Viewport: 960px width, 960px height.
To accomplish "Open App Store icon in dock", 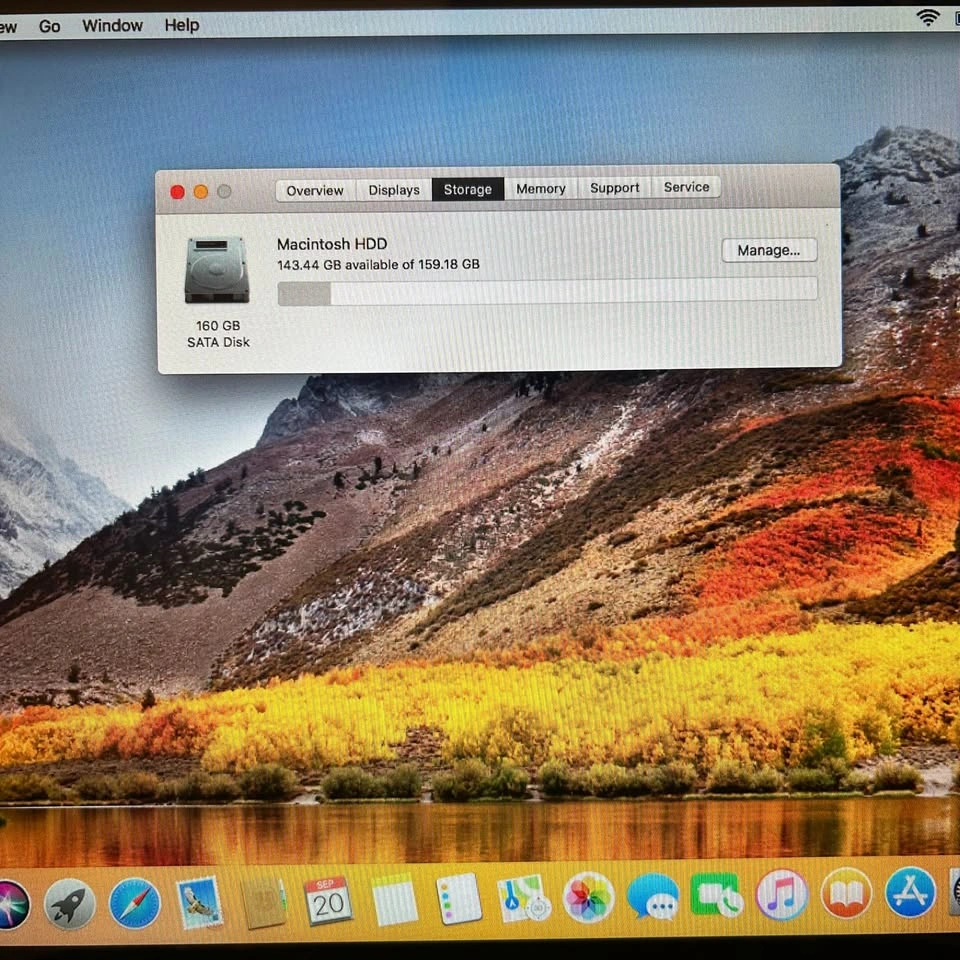I will point(910,892).
